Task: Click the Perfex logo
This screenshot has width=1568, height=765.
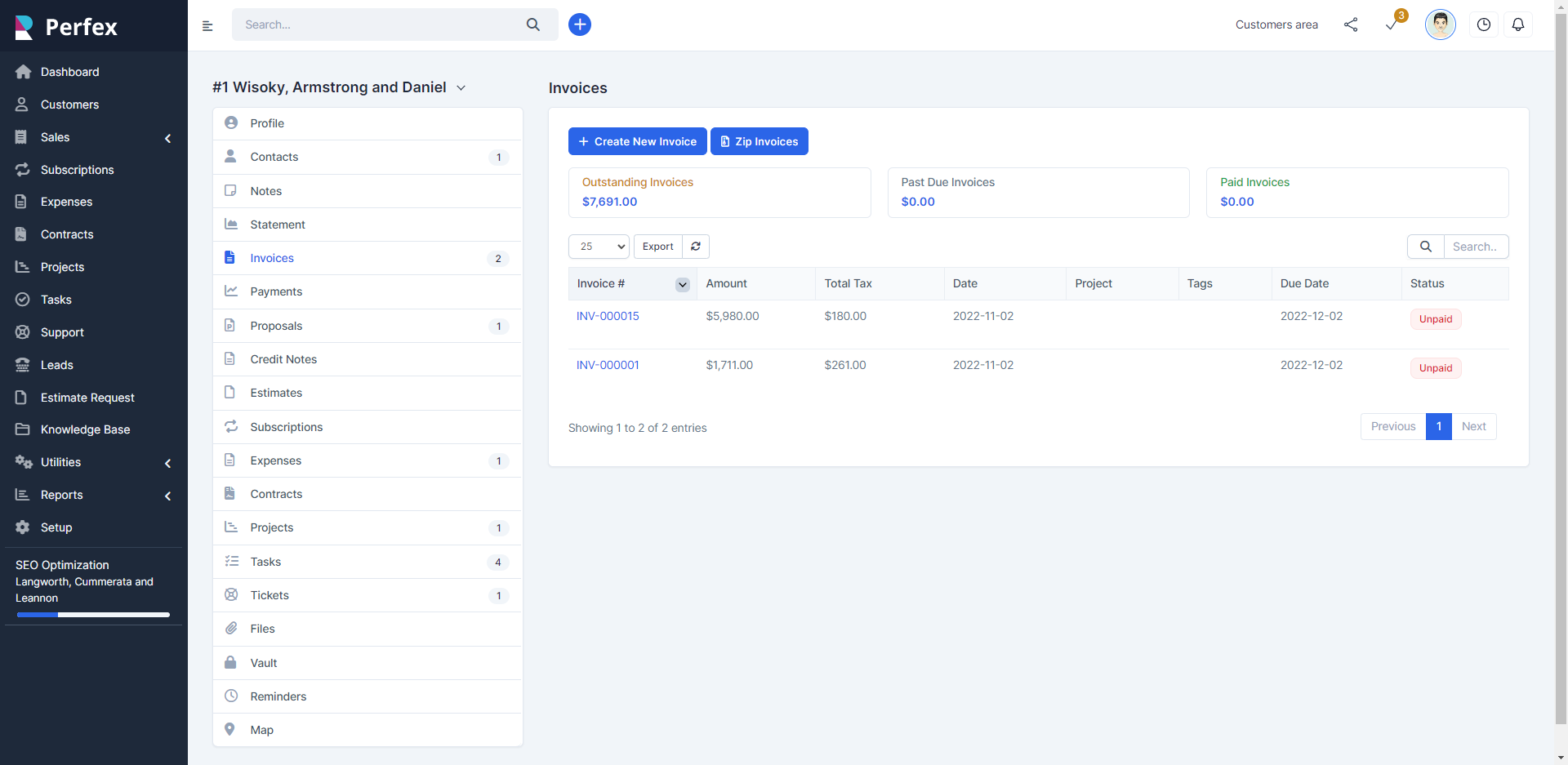Action: click(66, 27)
